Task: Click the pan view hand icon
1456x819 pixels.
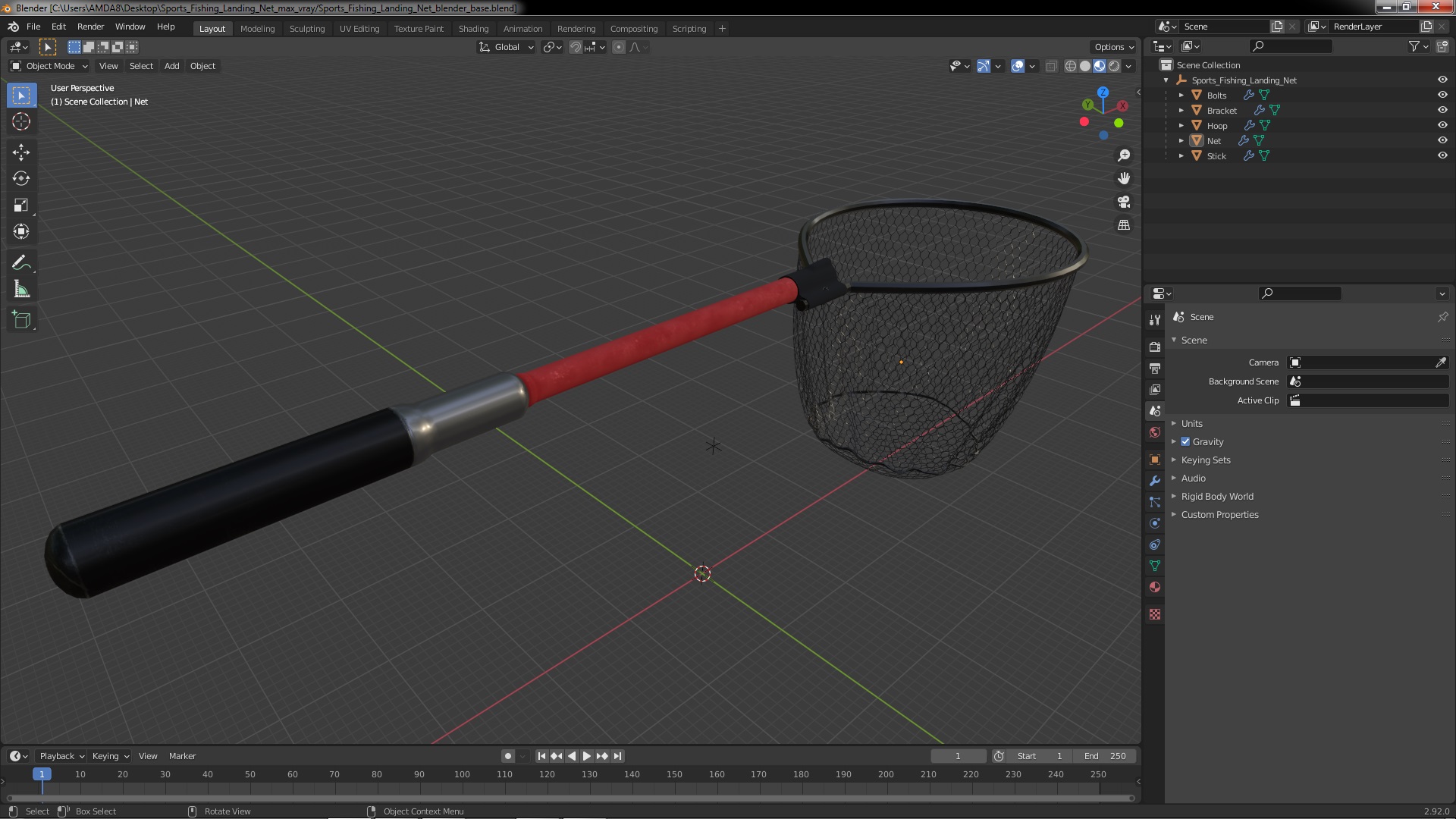Action: (x=1124, y=178)
